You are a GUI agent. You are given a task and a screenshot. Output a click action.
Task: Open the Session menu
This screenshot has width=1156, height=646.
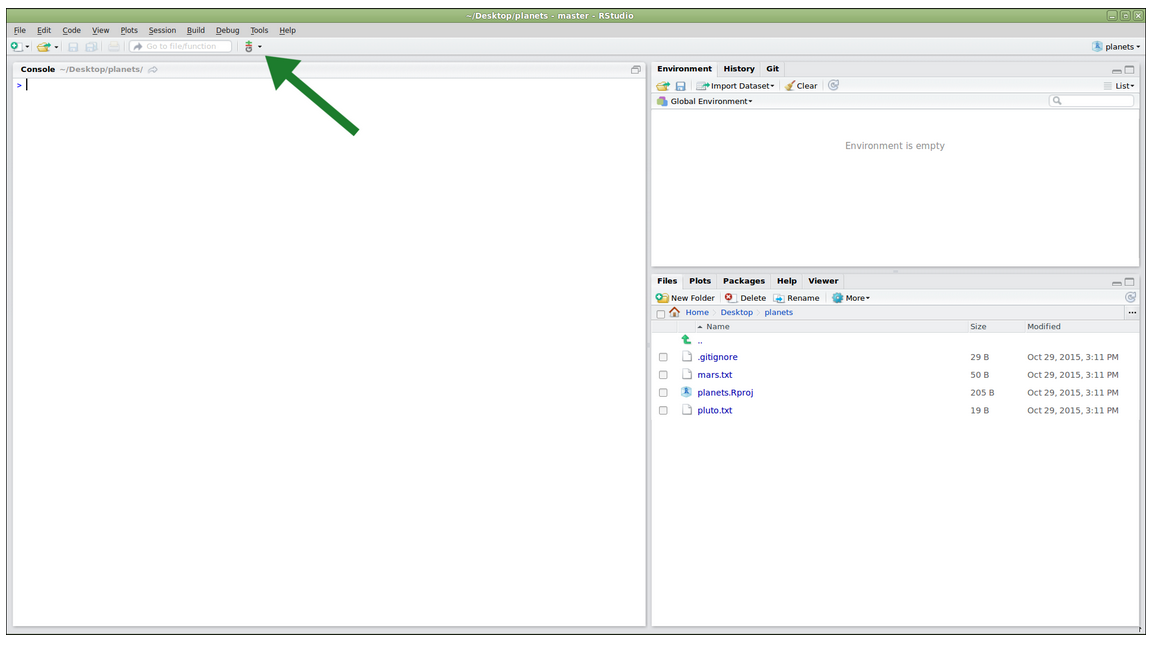tap(162, 31)
